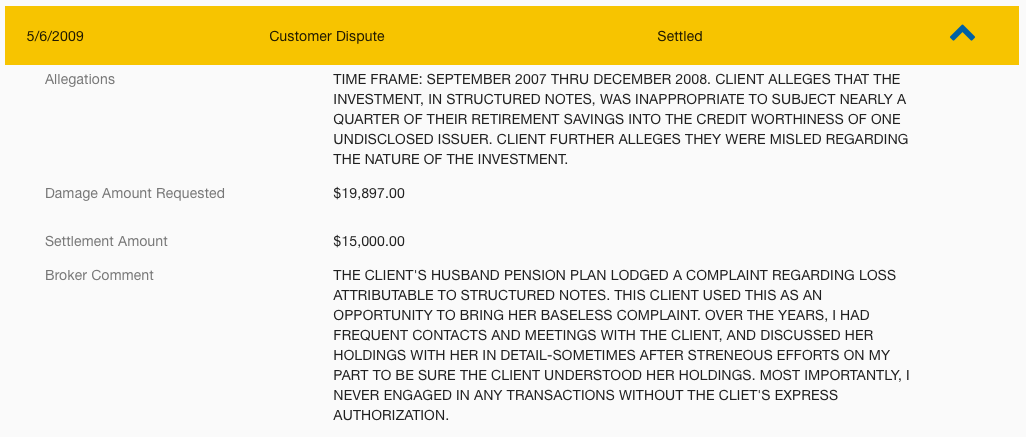The image size is (1026, 437).
Task: Click the word AUTHORIZATION in broker comment
Action: (x=391, y=415)
